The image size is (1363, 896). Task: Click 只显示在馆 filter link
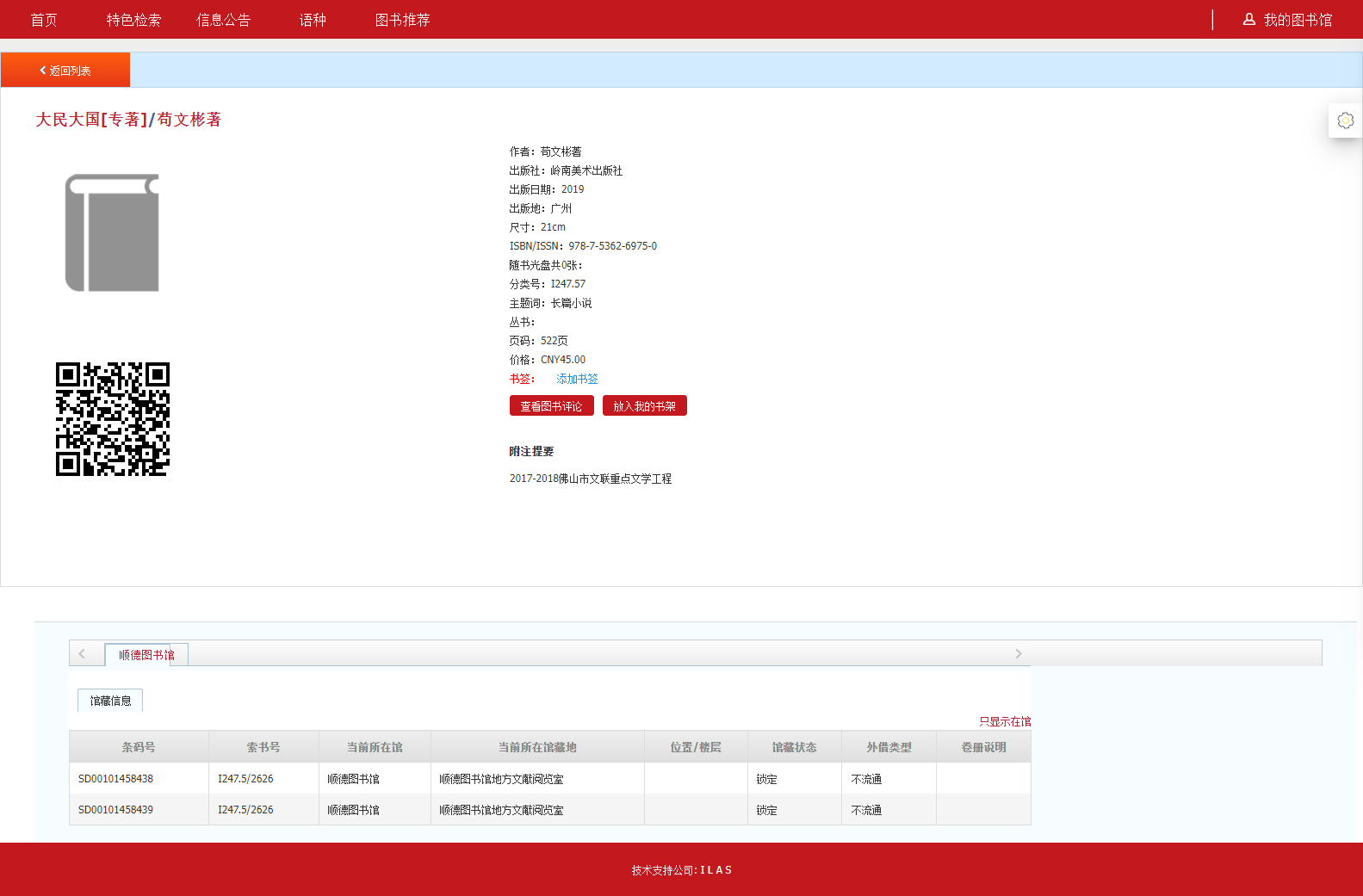(1005, 722)
